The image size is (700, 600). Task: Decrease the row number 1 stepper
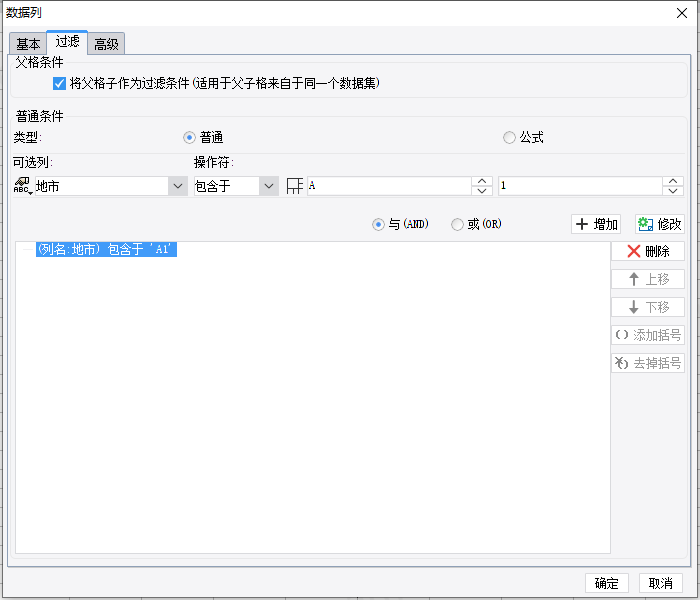pyautogui.click(x=673, y=191)
